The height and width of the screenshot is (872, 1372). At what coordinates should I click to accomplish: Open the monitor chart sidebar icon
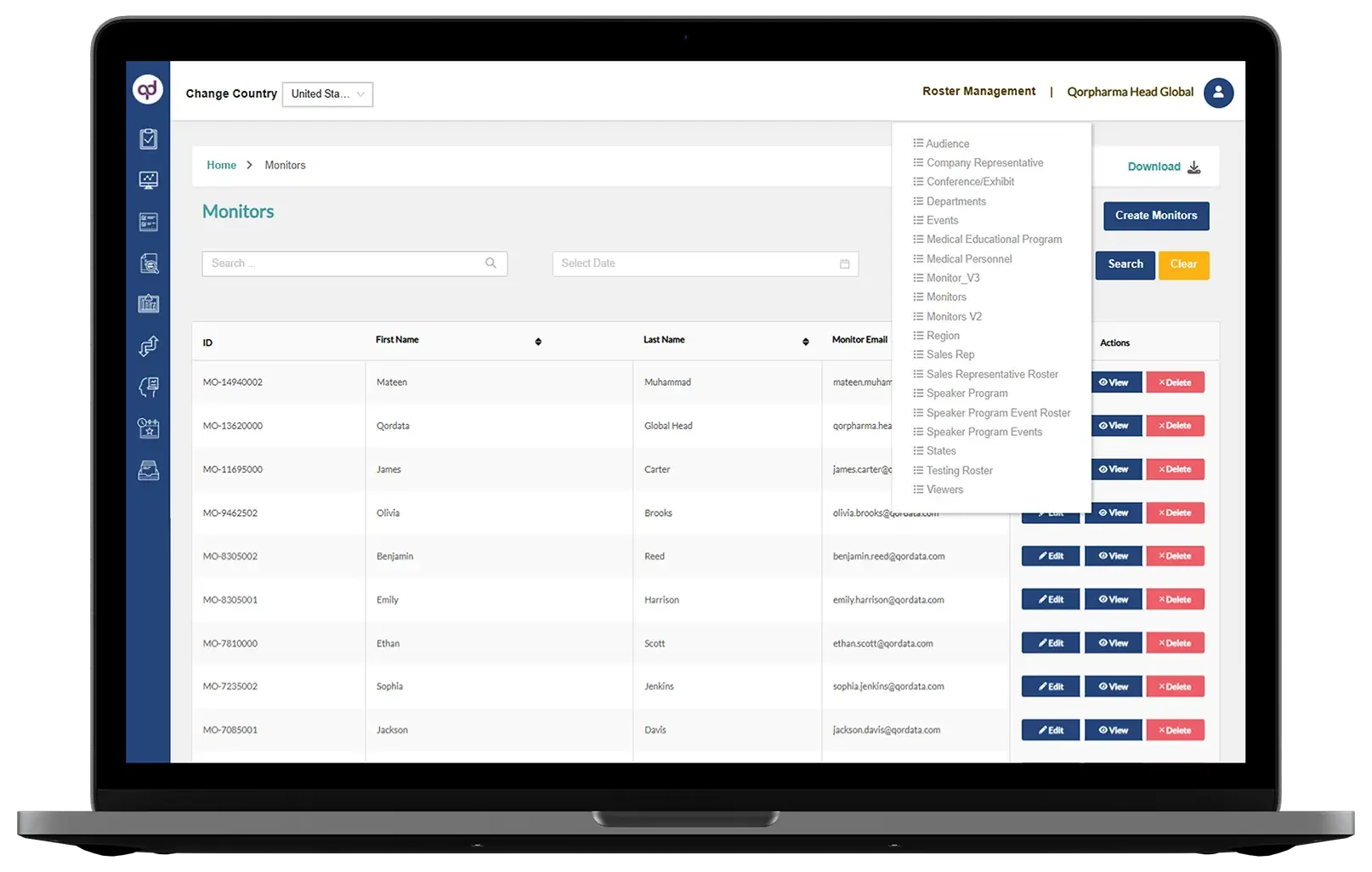149,180
